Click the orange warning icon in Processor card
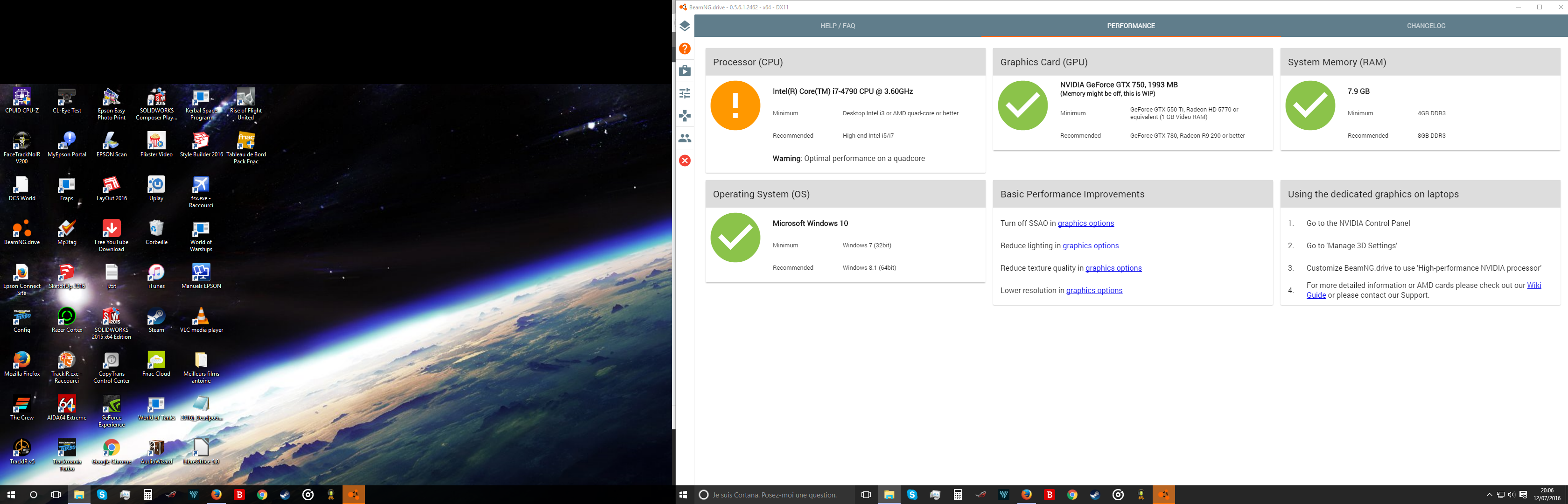 (735, 105)
